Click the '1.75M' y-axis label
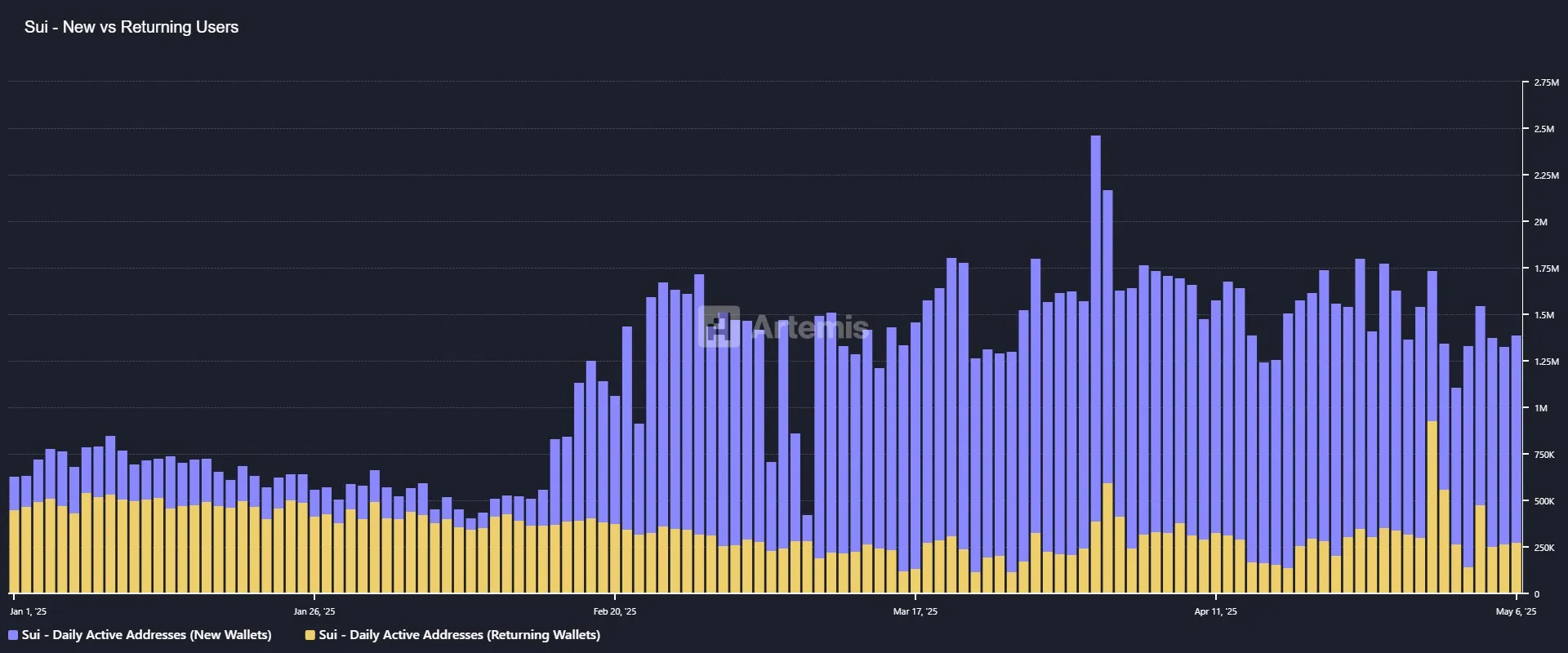The image size is (1568, 653). (x=1546, y=269)
